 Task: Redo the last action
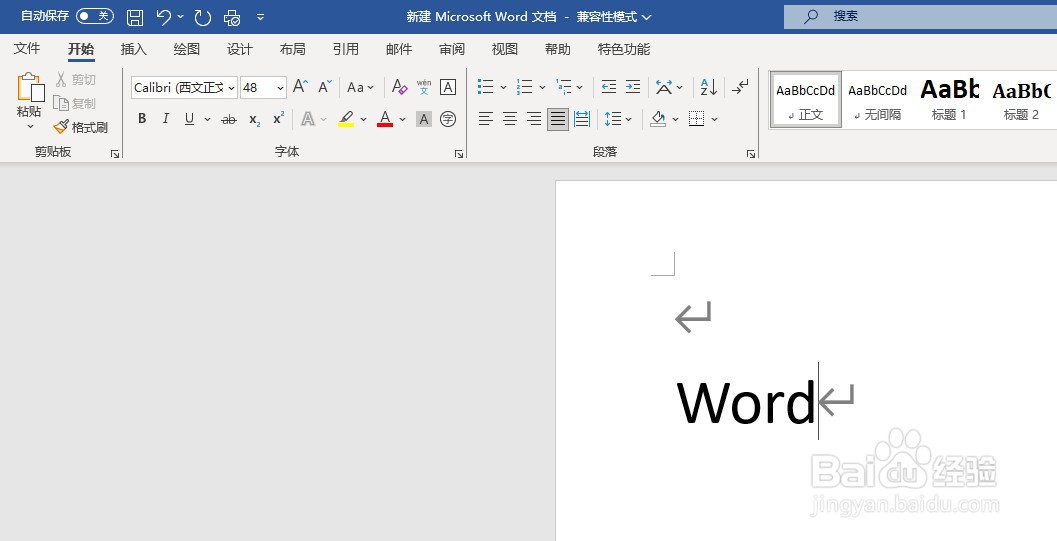[203, 17]
